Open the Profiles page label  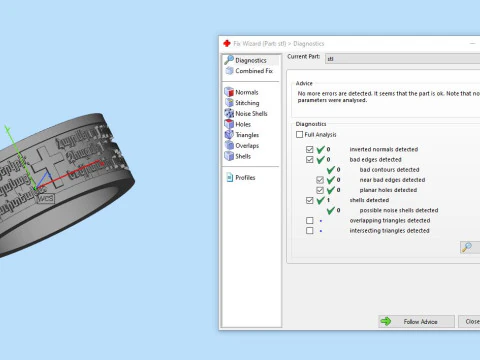(245, 178)
